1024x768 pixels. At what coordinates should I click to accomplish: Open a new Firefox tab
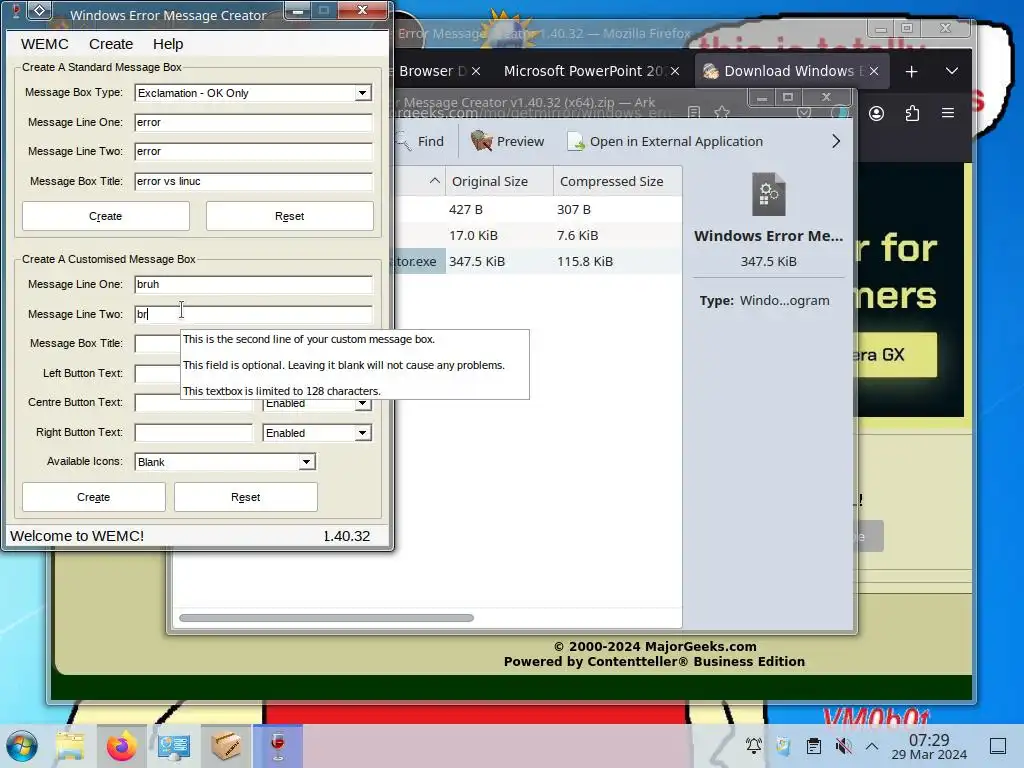[x=911, y=71]
